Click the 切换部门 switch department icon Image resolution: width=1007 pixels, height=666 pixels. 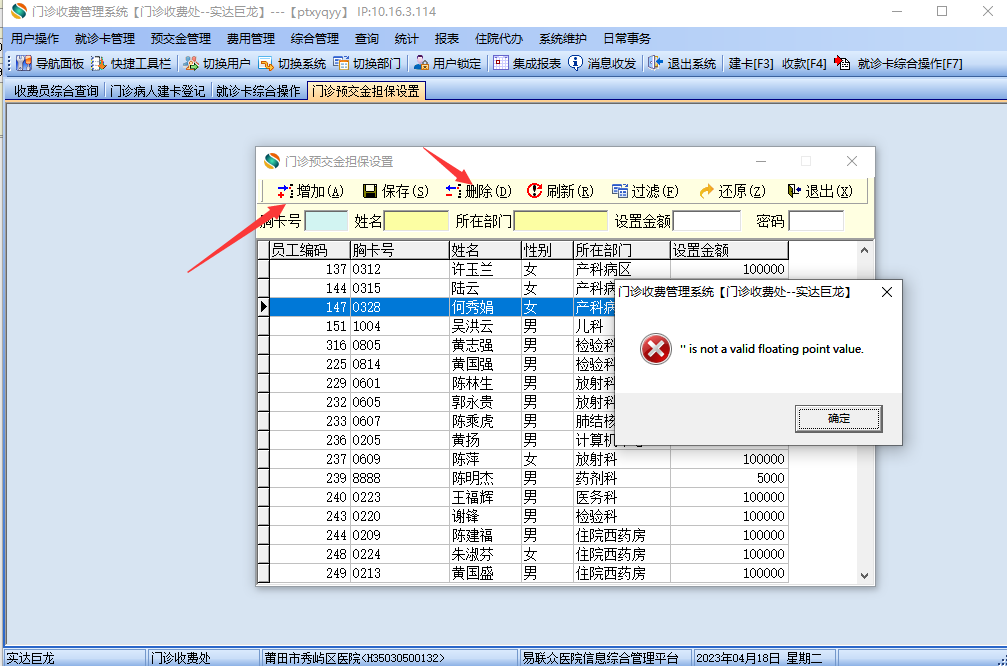[341, 63]
